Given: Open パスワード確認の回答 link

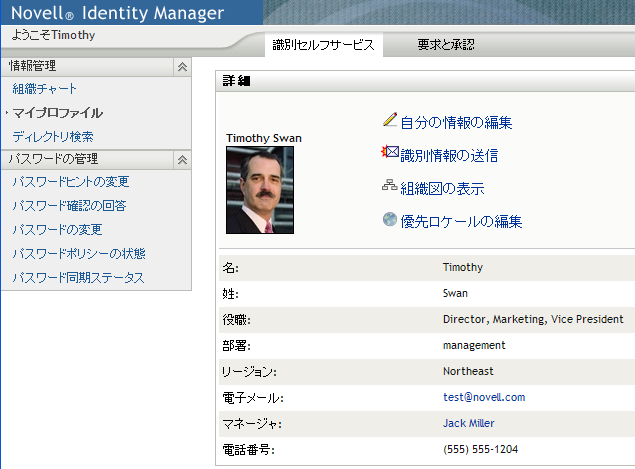Looking at the screenshot, I should coord(69,206).
